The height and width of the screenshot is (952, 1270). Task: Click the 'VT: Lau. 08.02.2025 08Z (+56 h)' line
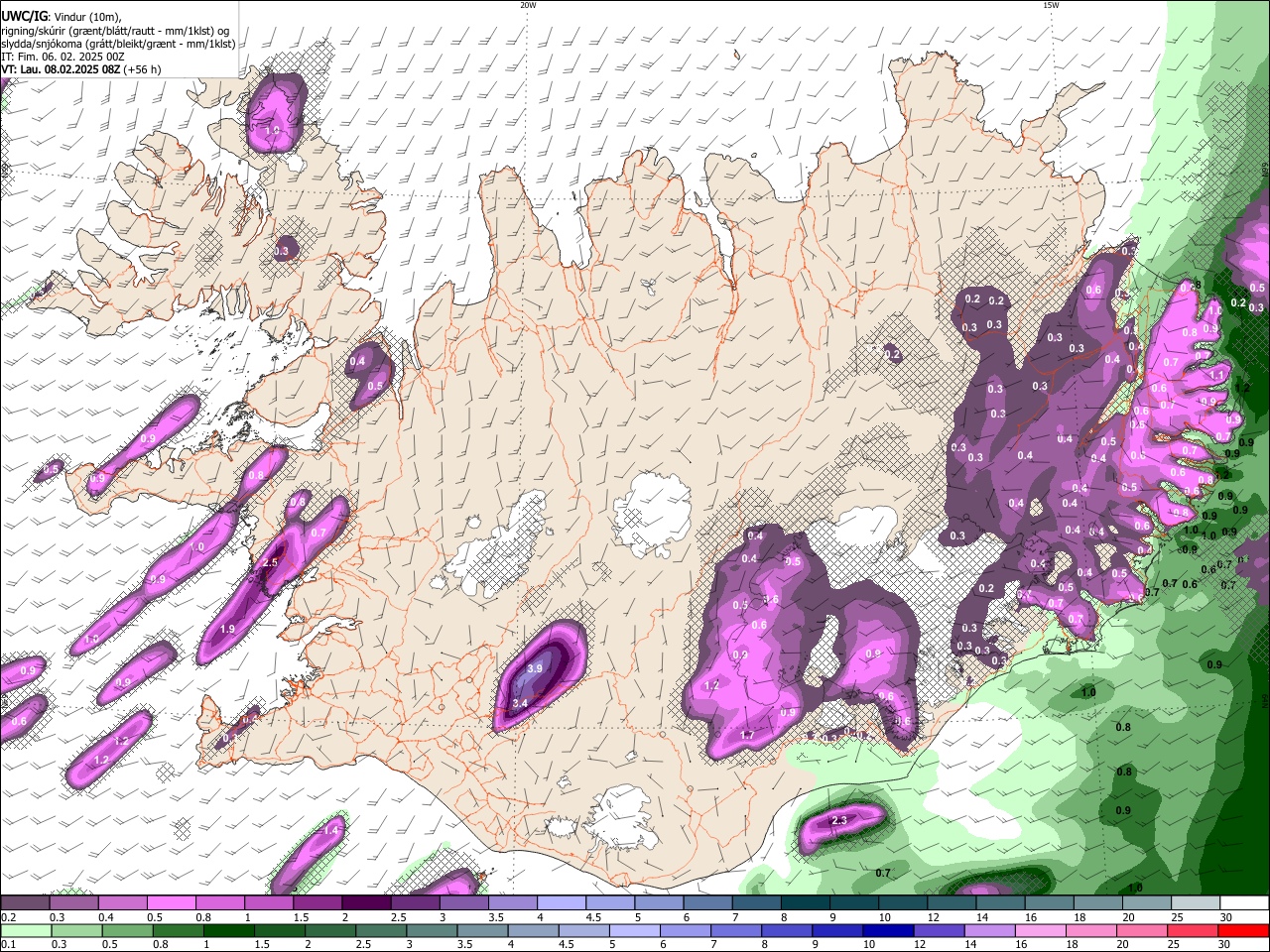click(80, 69)
